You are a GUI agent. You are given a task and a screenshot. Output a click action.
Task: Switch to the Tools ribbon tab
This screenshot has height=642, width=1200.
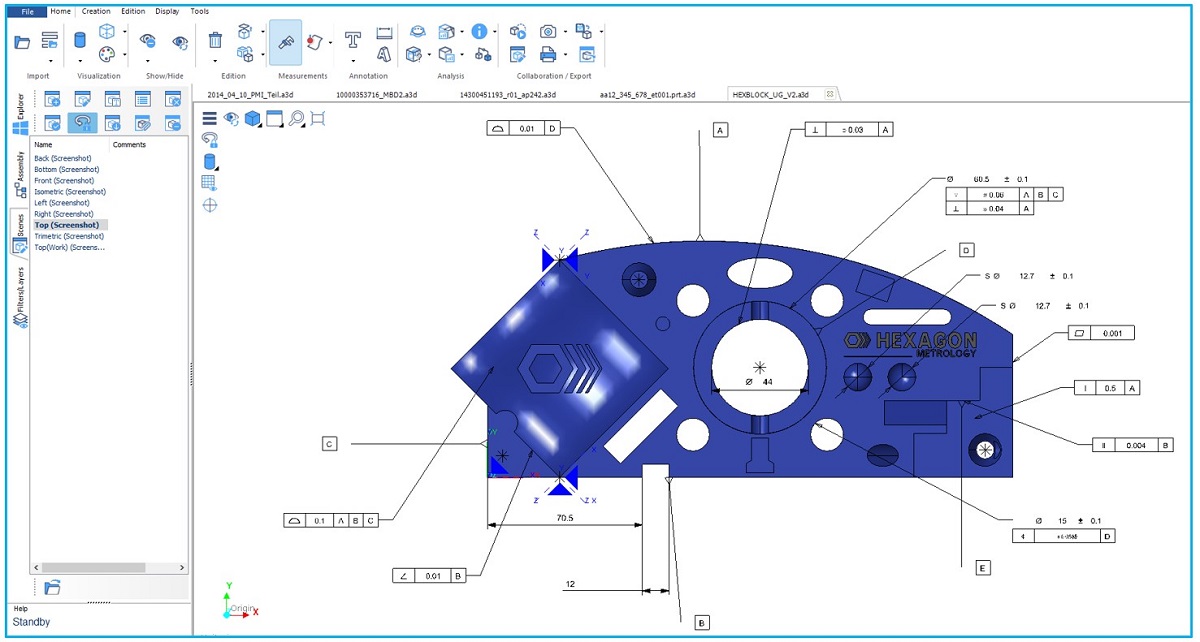tap(200, 11)
